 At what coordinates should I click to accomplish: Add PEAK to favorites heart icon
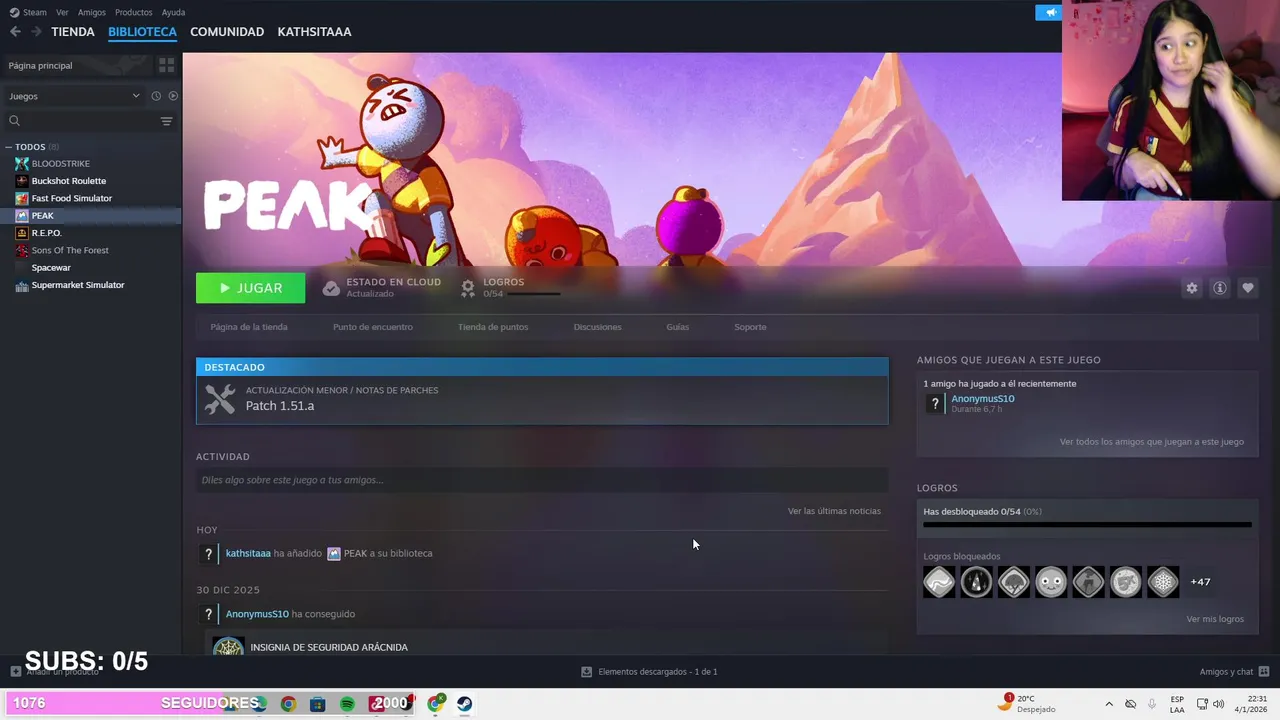point(1247,288)
